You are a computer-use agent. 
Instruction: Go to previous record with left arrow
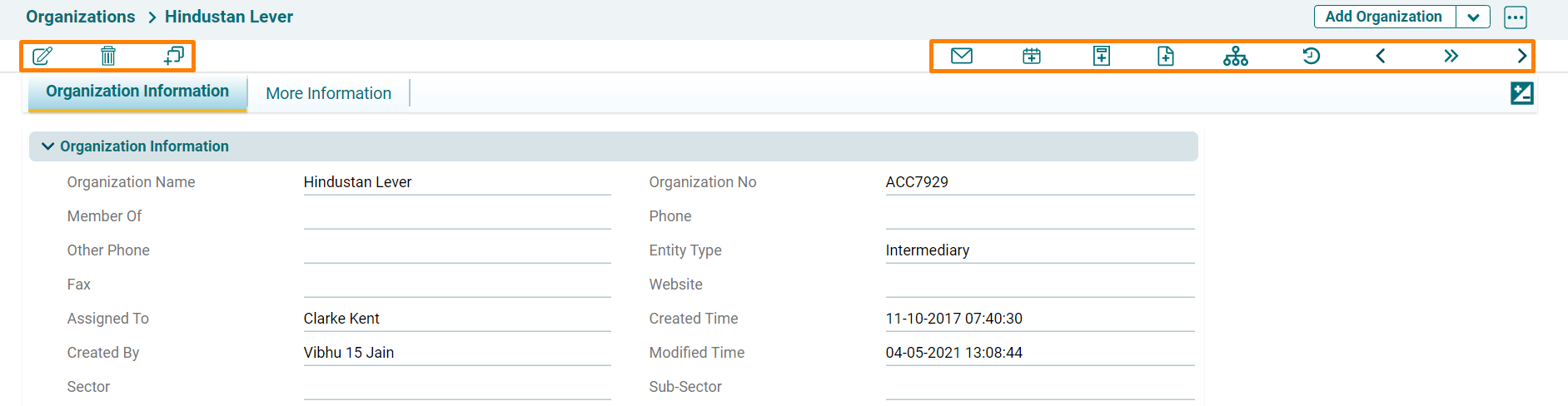1381,57
